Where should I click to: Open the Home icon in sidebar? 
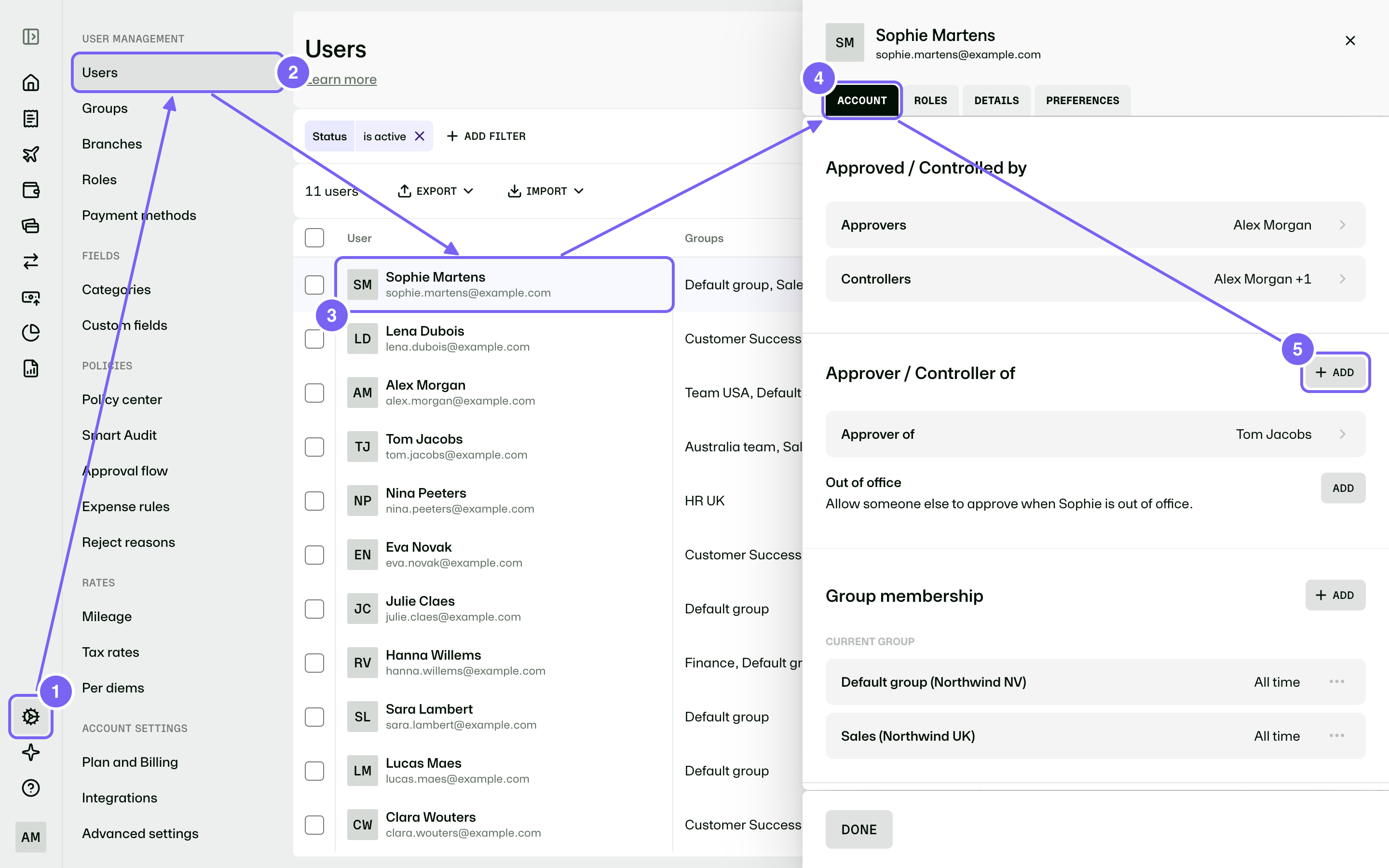click(x=30, y=82)
